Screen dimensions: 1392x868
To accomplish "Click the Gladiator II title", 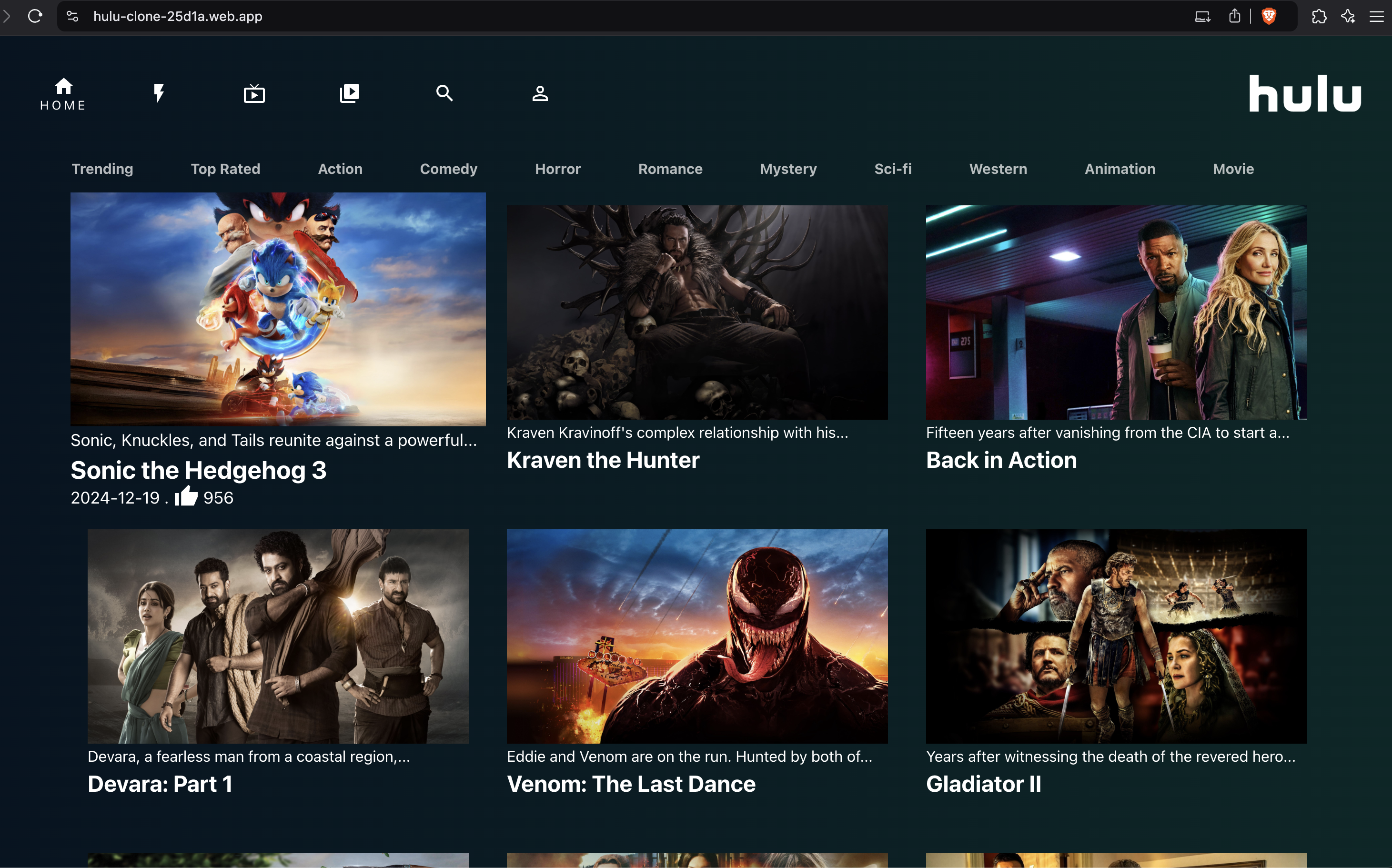I will point(984,784).
